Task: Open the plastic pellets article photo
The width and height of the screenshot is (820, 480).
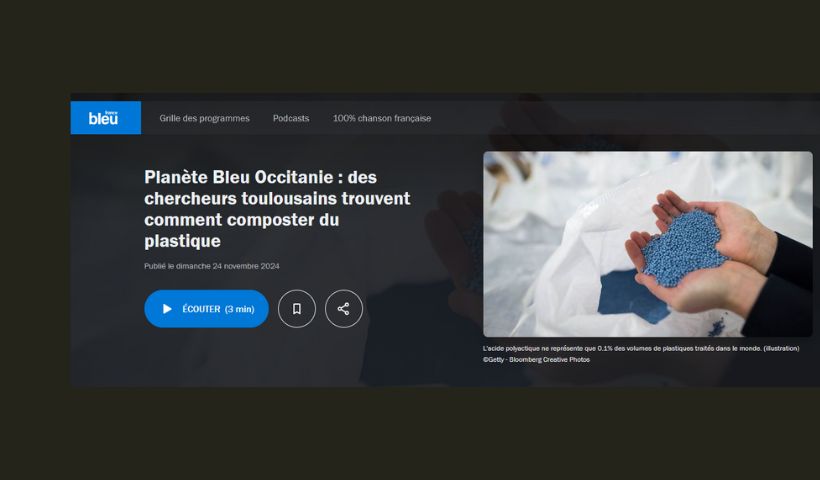Action: pyautogui.click(x=647, y=244)
